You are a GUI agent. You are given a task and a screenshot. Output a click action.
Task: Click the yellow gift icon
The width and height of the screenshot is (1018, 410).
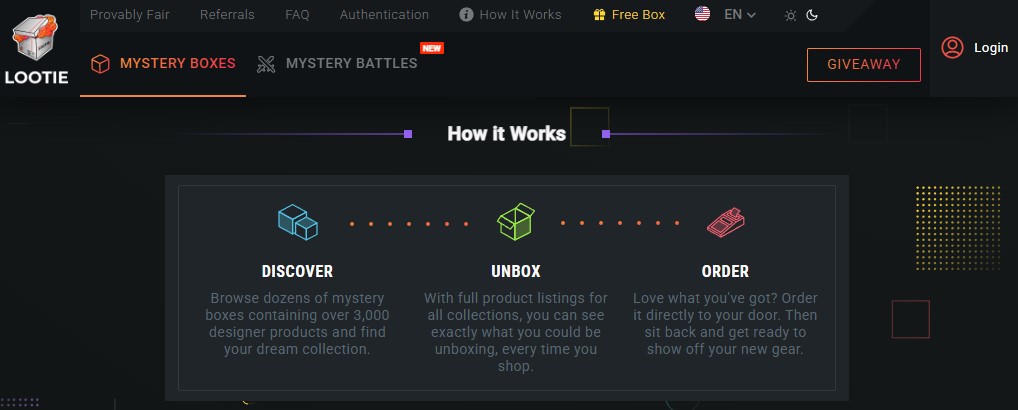[599, 14]
